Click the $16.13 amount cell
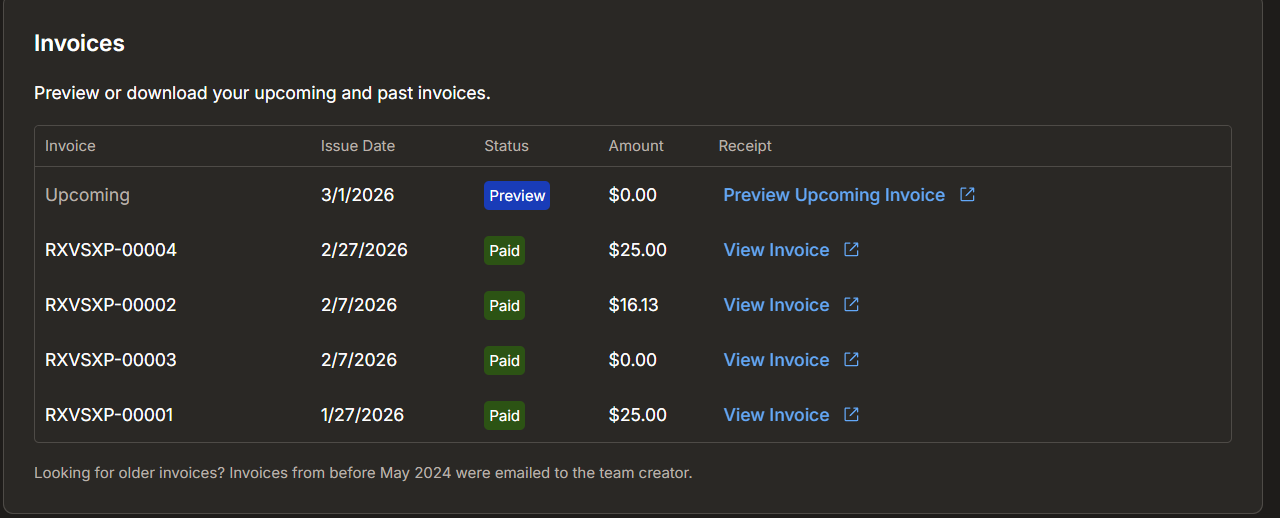 (633, 305)
